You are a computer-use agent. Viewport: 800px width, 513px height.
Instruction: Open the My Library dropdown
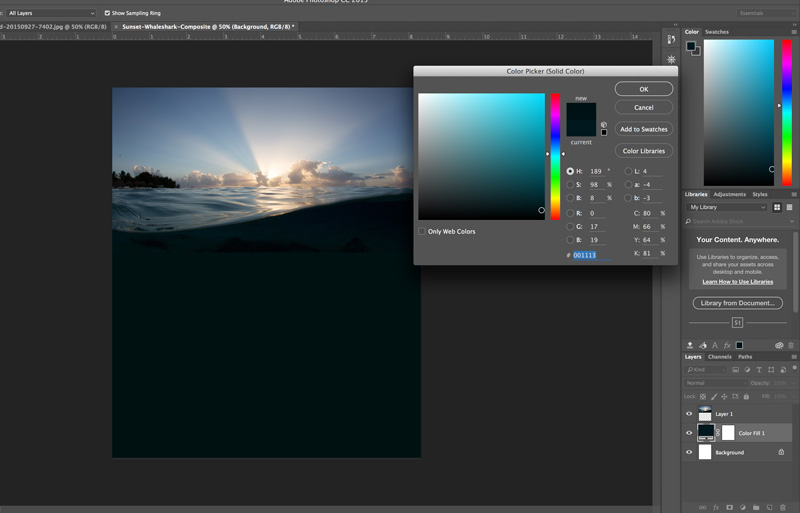coord(727,207)
